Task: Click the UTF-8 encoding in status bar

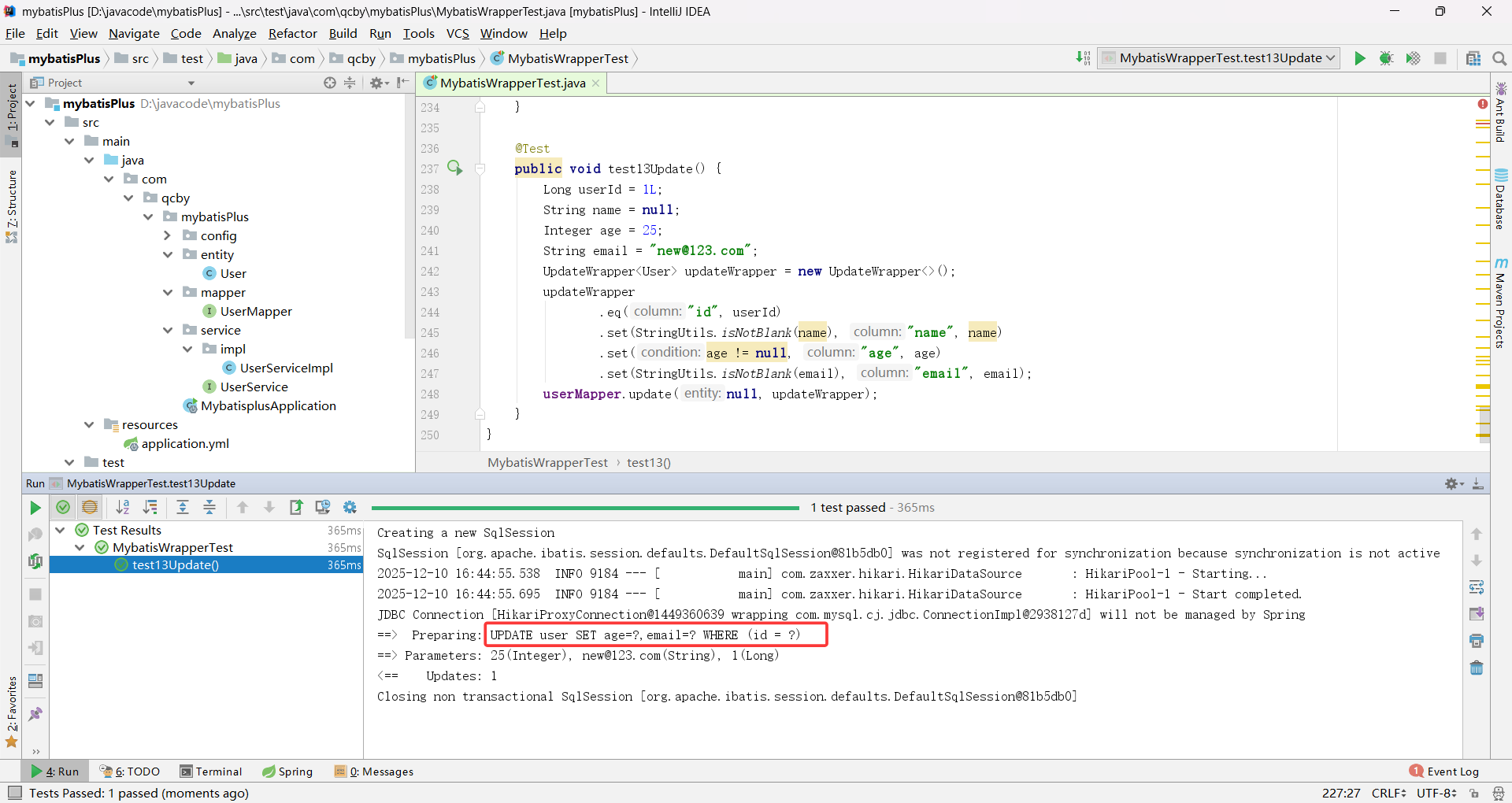Action: tap(1436, 793)
